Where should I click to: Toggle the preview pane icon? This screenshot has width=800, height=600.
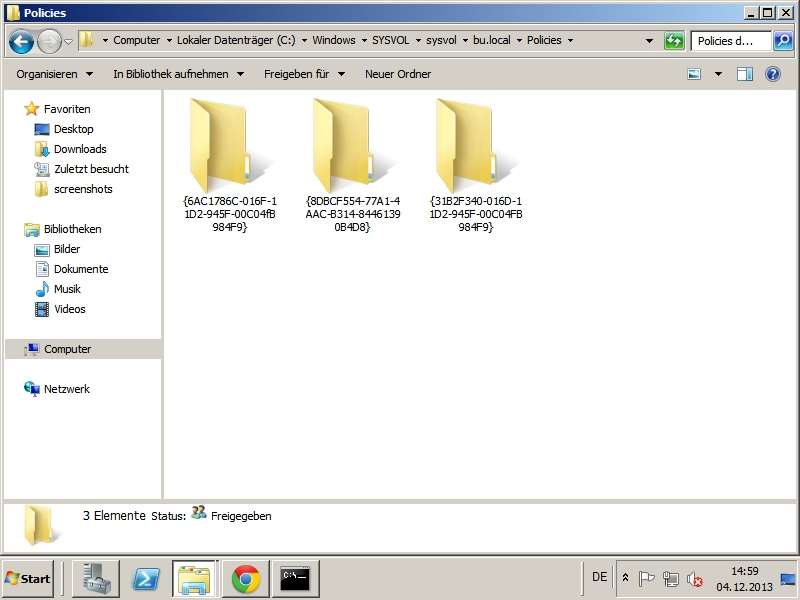coord(744,74)
